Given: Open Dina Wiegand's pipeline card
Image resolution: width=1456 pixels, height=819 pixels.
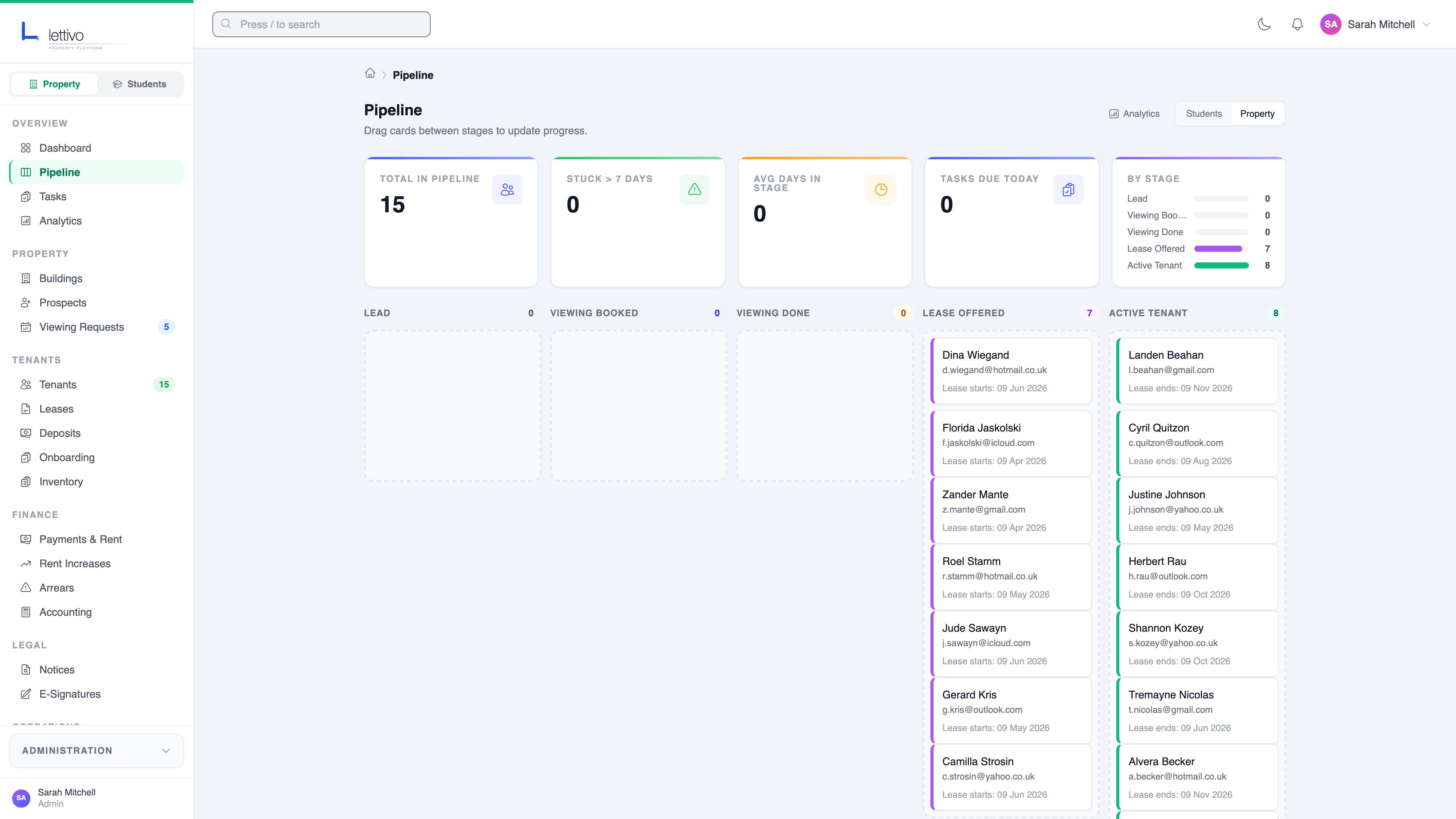Looking at the screenshot, I should 1010,371.
